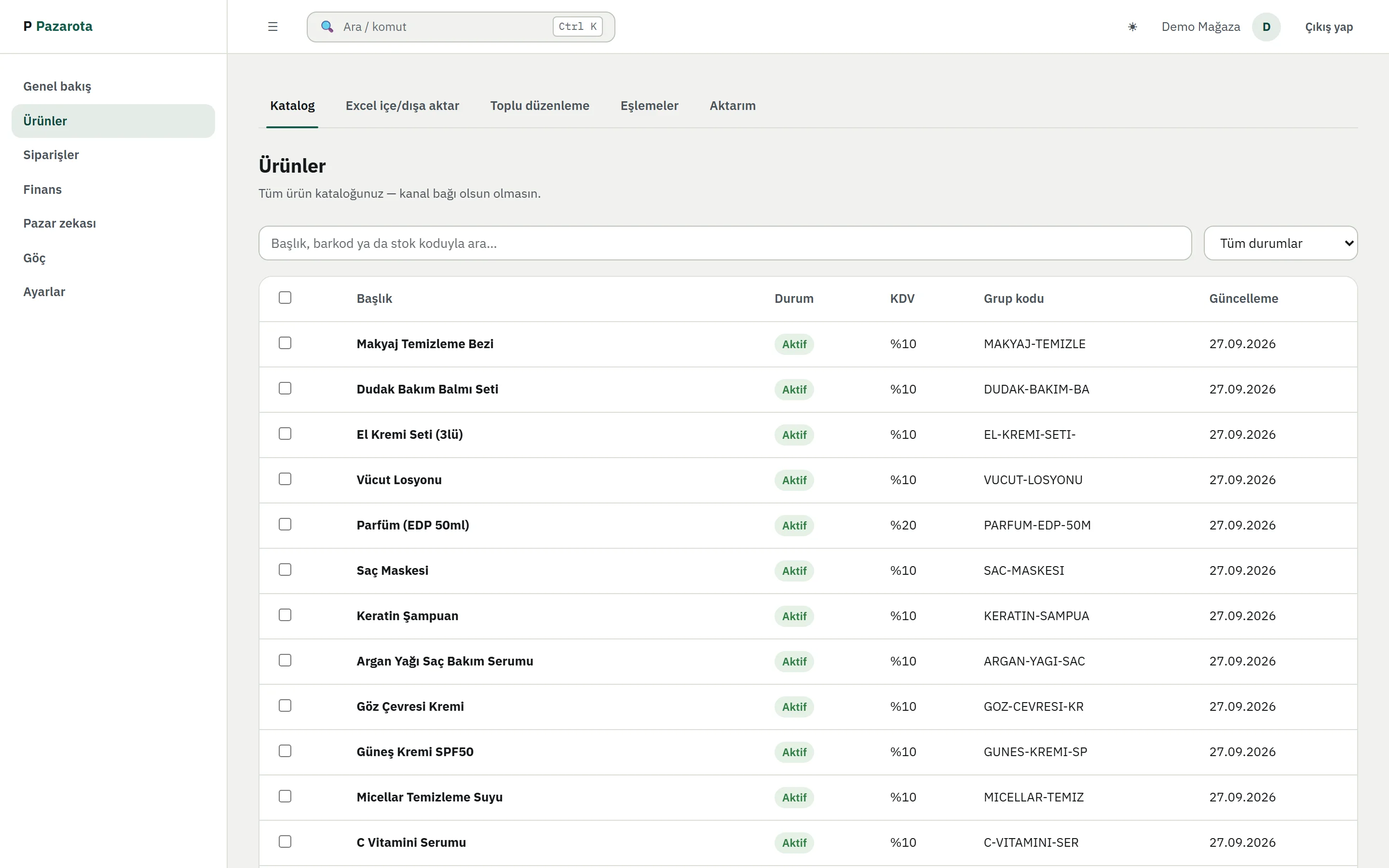Open the Tüm durumlar status dropdown

click(x=1280, y=243)
